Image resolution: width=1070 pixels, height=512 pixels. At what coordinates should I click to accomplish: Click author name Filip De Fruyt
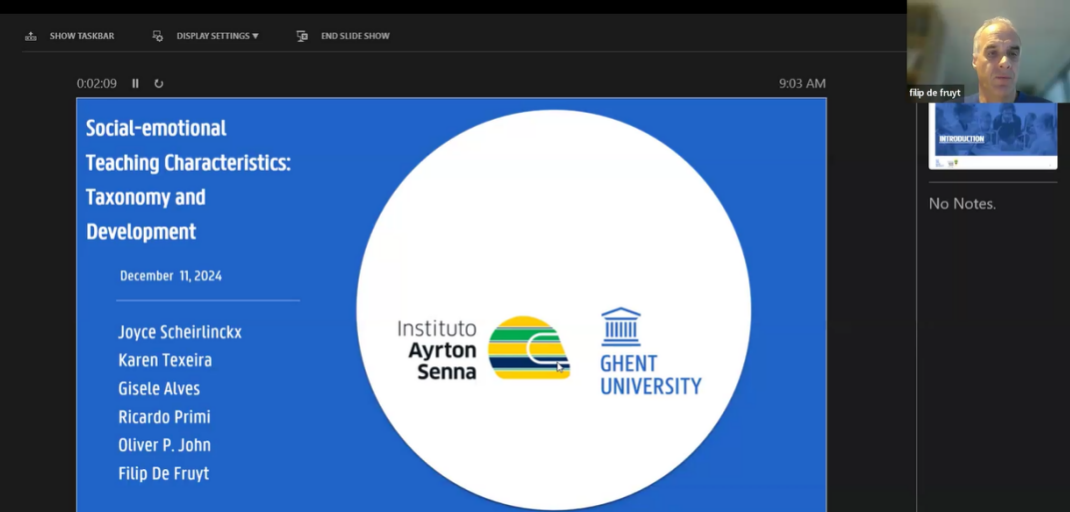click(x=164, y=474)
